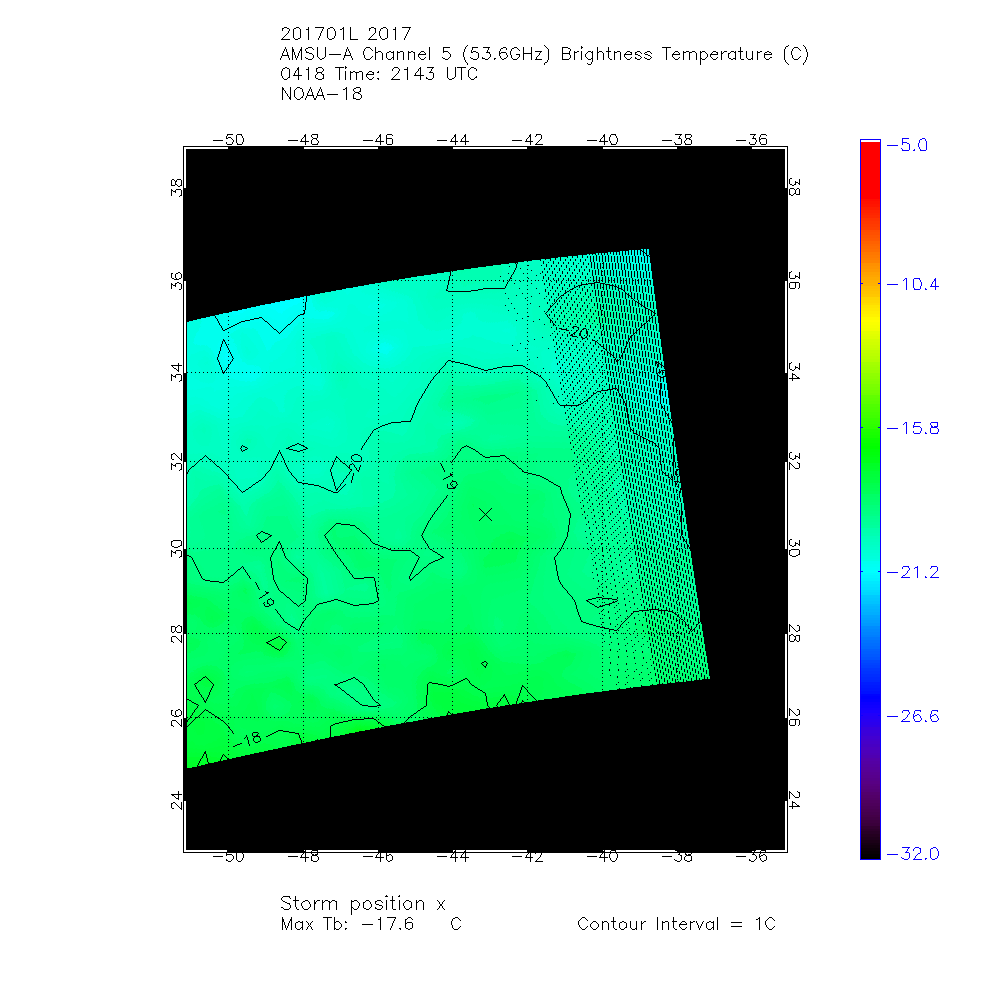Click the storm position X marker
The width and height of the screenshot is (1000, 1000).
pos(486,514)
